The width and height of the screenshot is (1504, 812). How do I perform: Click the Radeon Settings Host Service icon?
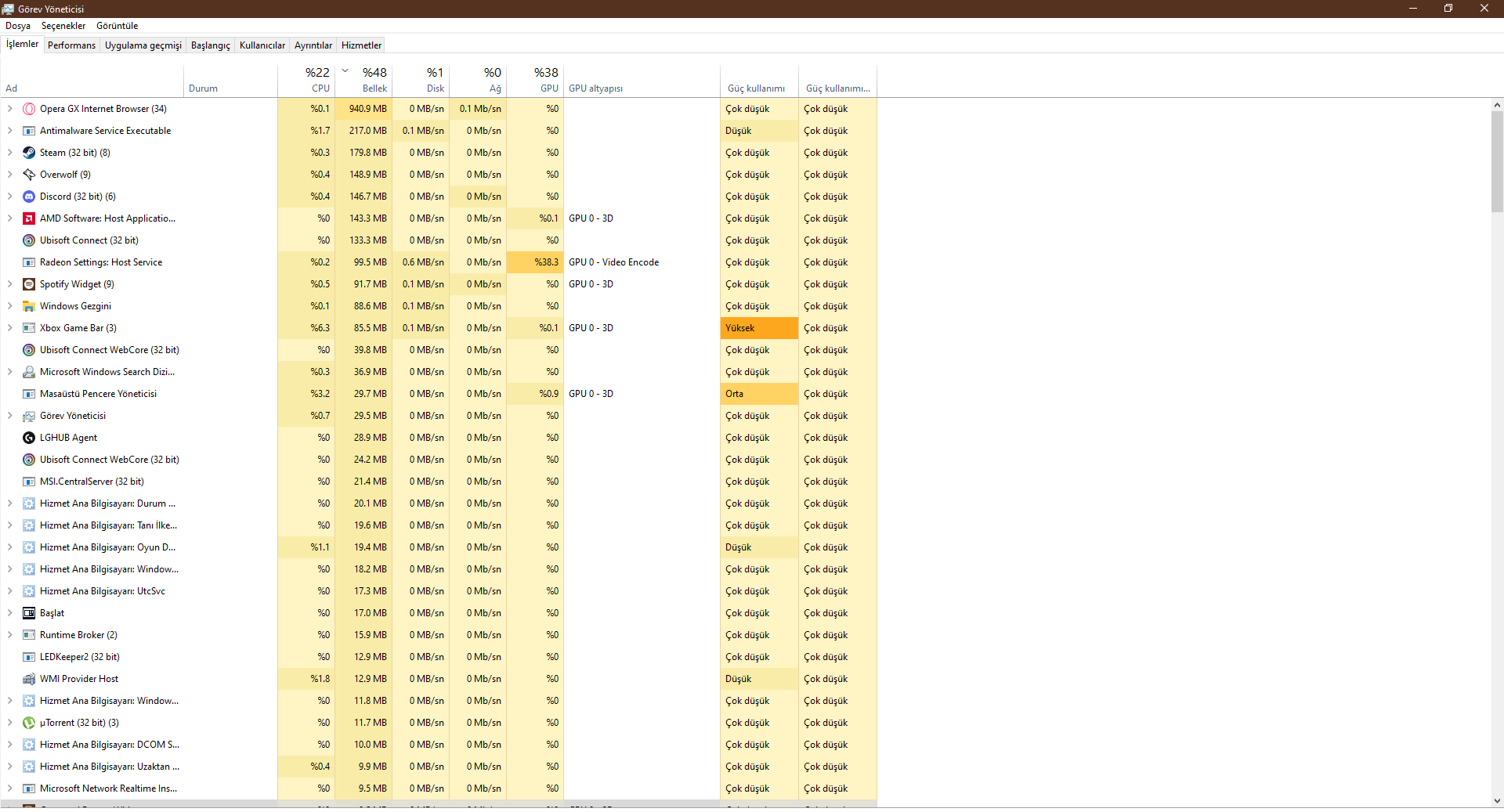[29, 262]
